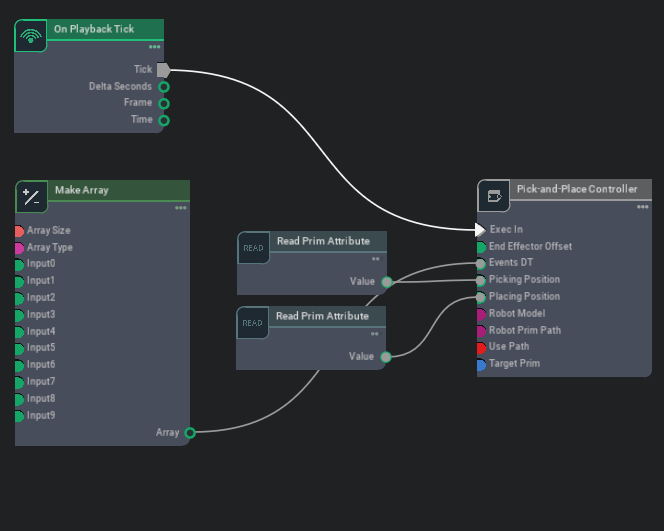Click the Events DT label

click(511, 263)
